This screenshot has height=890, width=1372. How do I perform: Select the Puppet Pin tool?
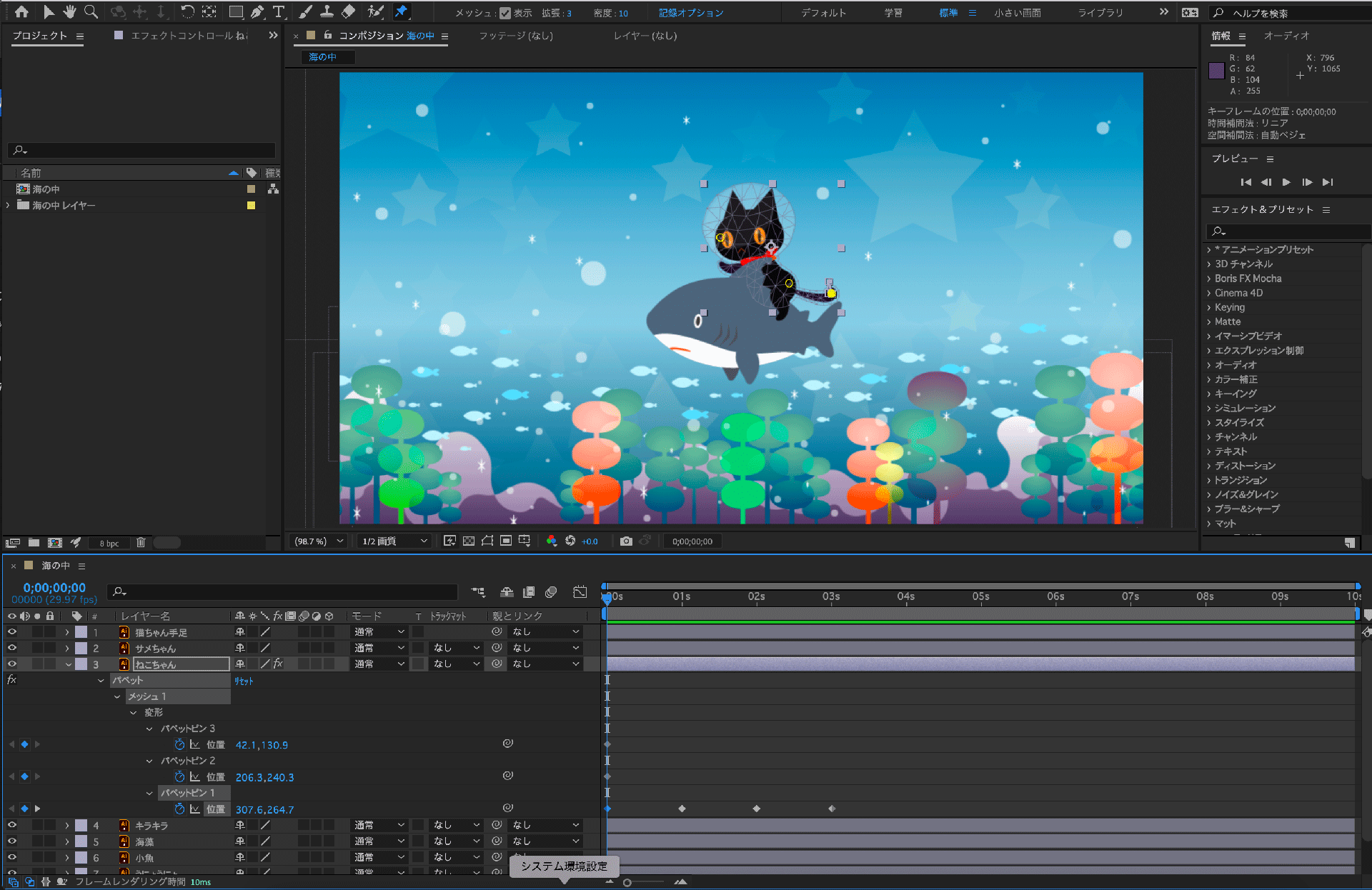(401, 12)
